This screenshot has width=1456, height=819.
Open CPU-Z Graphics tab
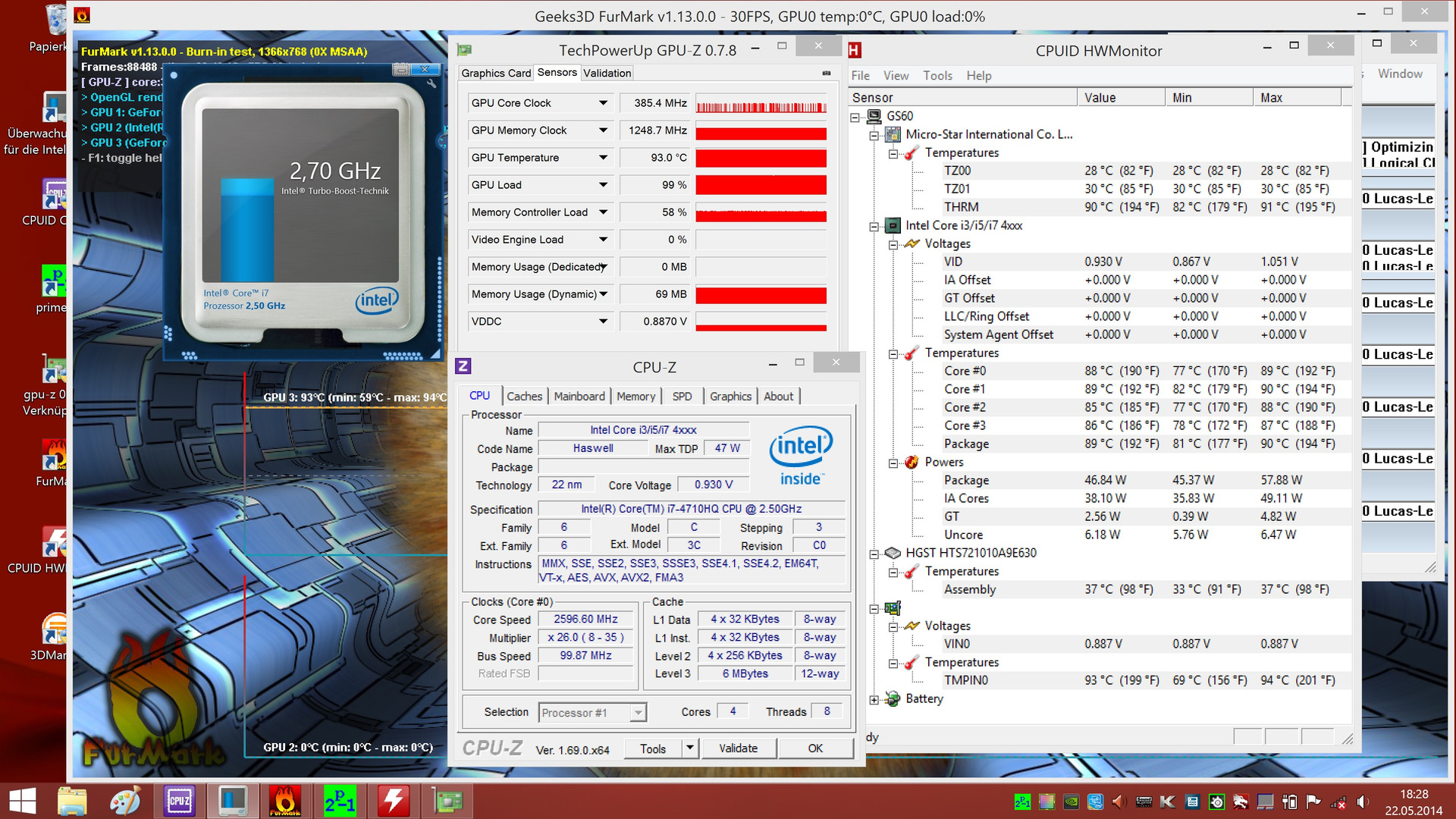tap(730, 396)
